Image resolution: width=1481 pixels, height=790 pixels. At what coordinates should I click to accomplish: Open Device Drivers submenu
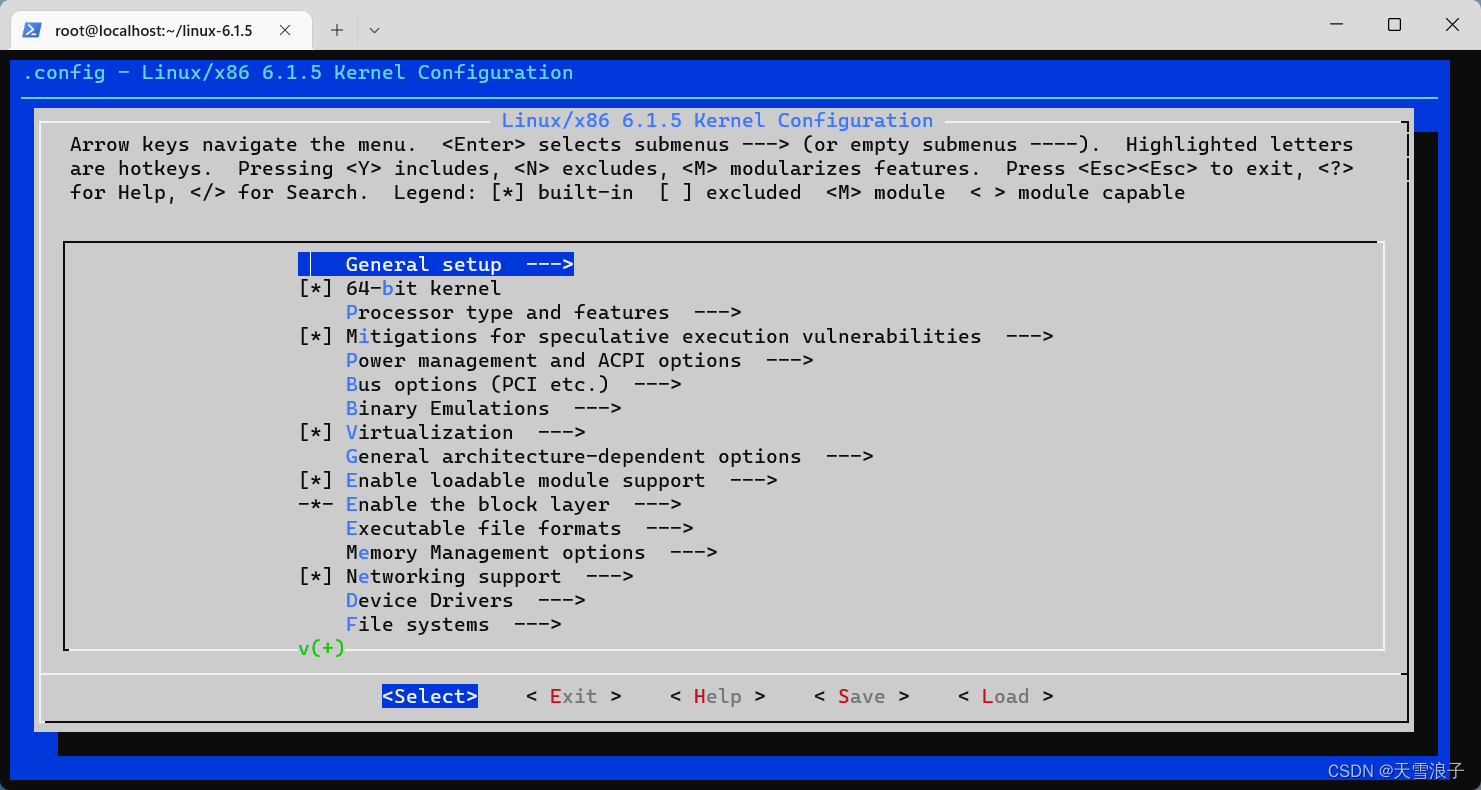[465, 600]
